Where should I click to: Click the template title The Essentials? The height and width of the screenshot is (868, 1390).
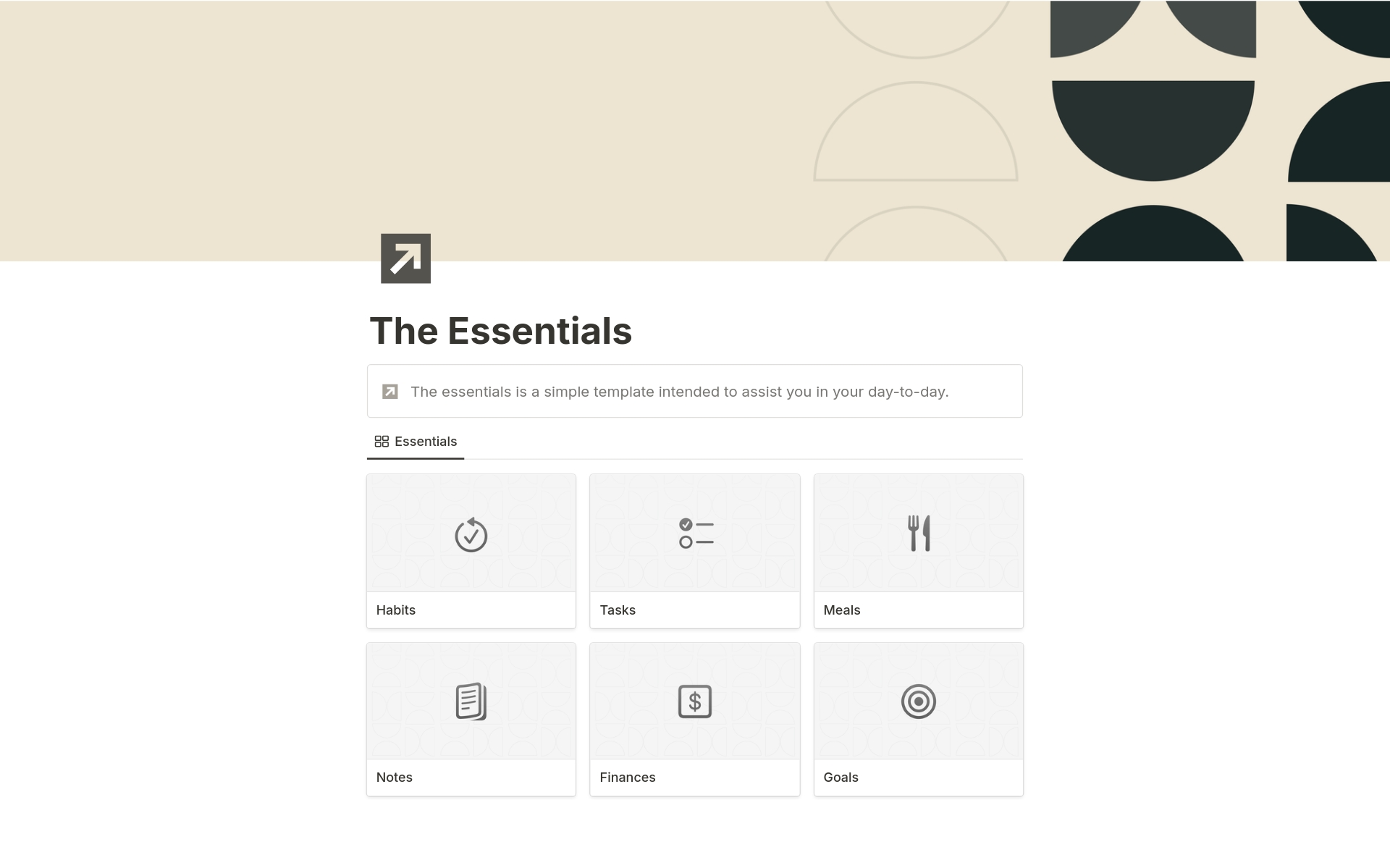(x=500, y=330)
